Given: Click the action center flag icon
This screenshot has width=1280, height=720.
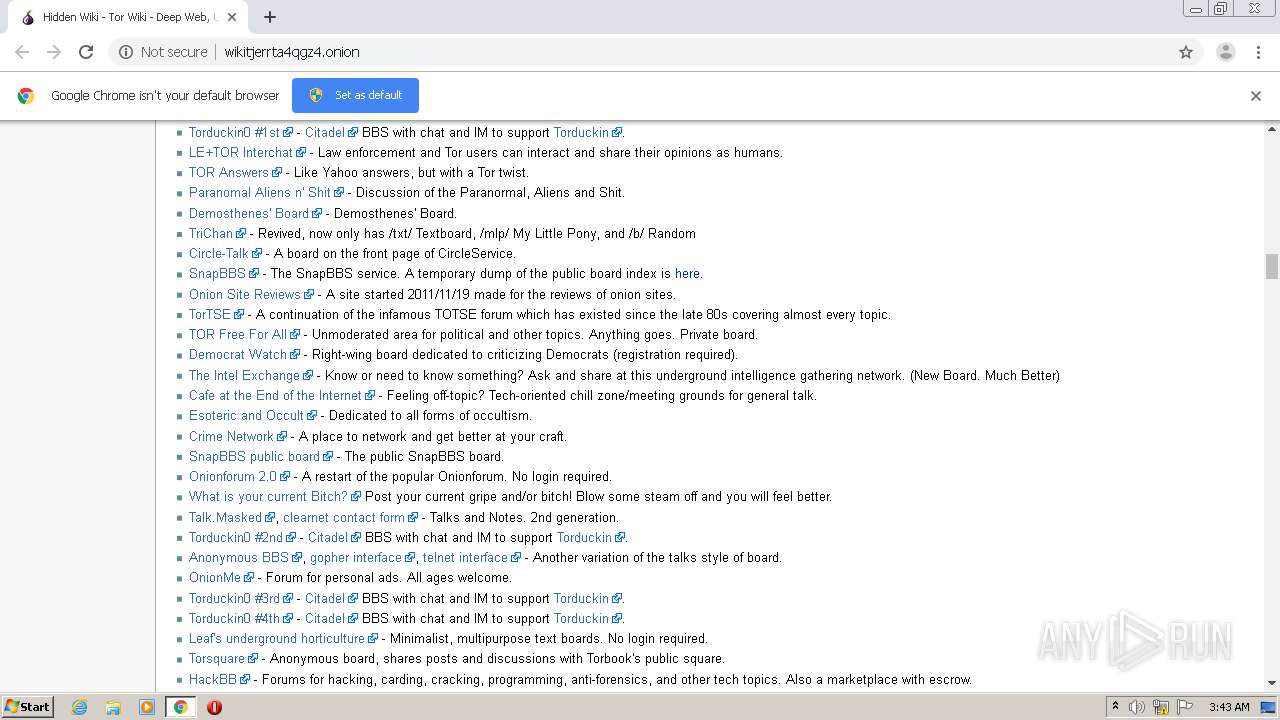Looking at the screenshot, I should 1183,707.
